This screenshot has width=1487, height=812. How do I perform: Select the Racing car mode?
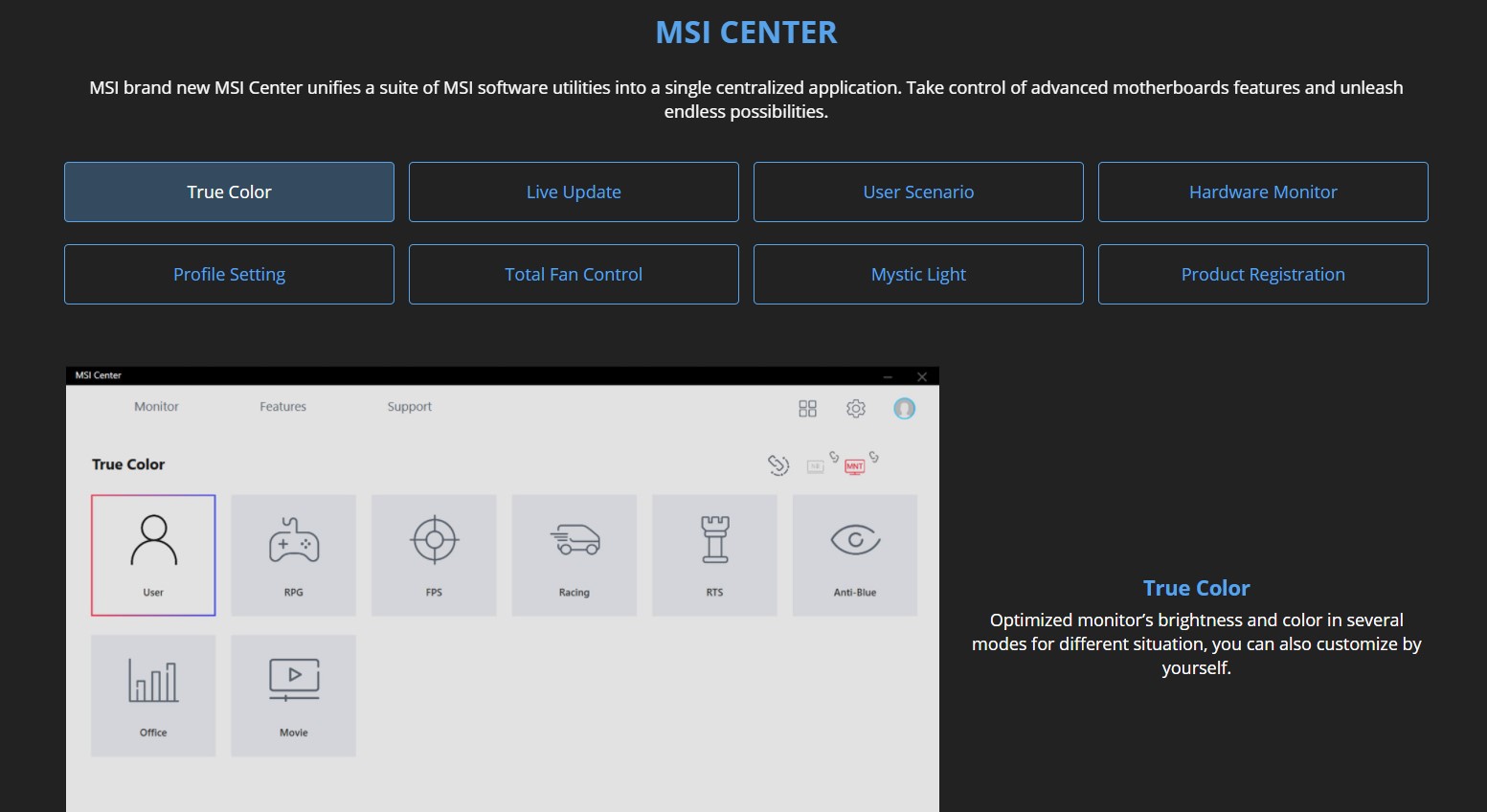574,554
